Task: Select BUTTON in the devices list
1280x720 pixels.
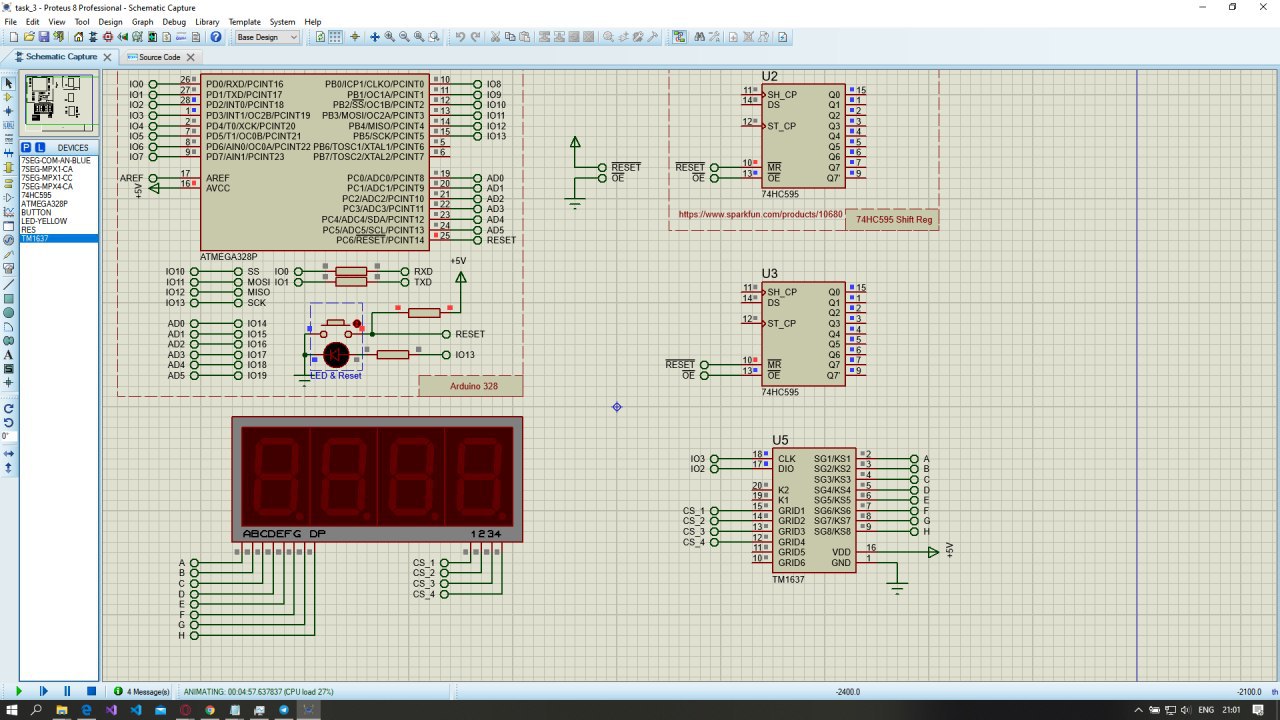Action: 59,212
